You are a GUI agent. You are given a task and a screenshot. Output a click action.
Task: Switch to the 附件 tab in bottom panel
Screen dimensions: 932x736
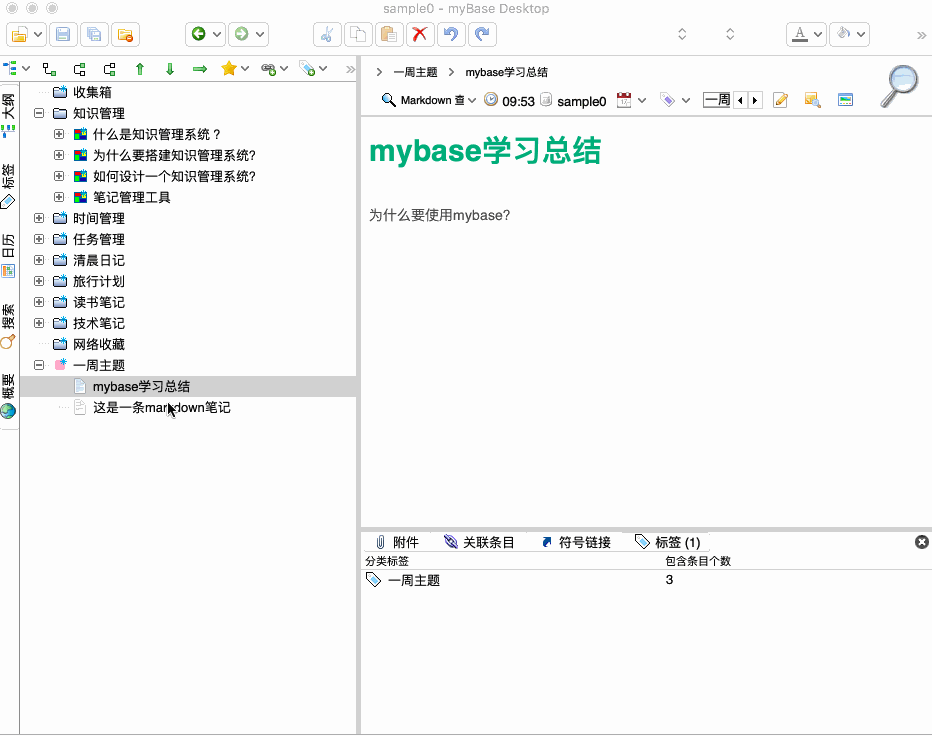click(397, 541)
